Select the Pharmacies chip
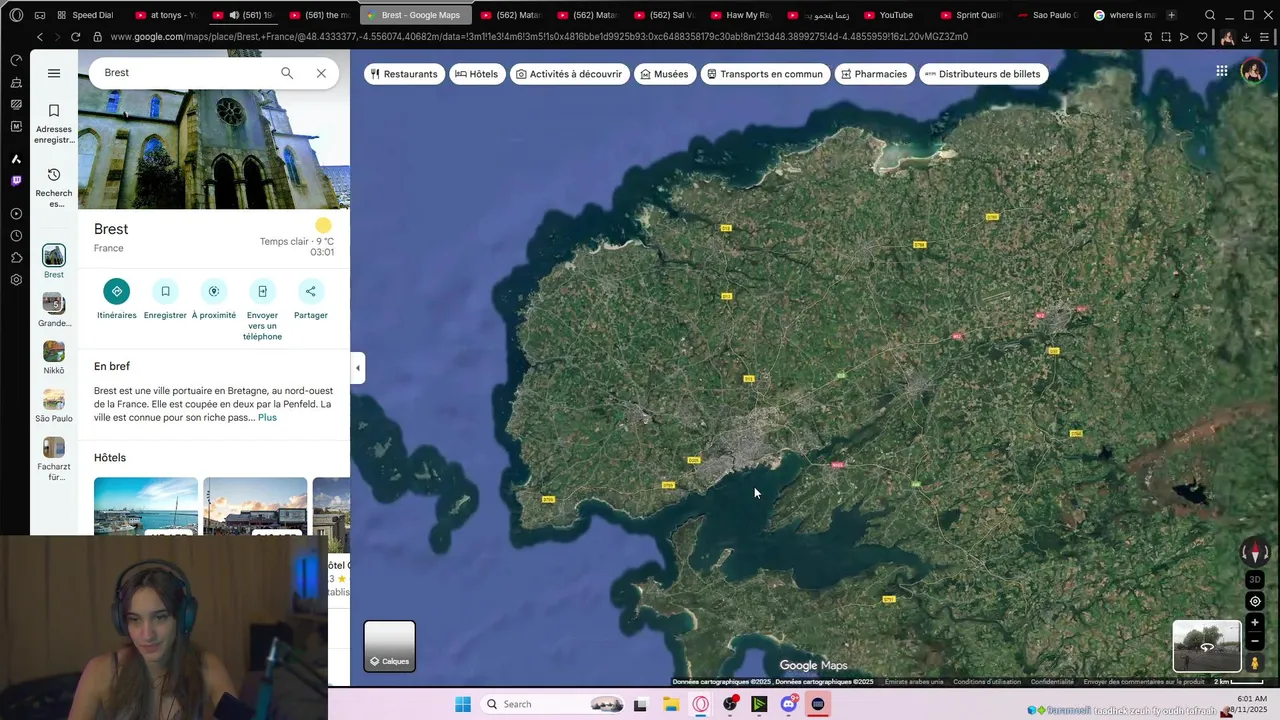The image size is (1280, 720). tap(874, 74)
